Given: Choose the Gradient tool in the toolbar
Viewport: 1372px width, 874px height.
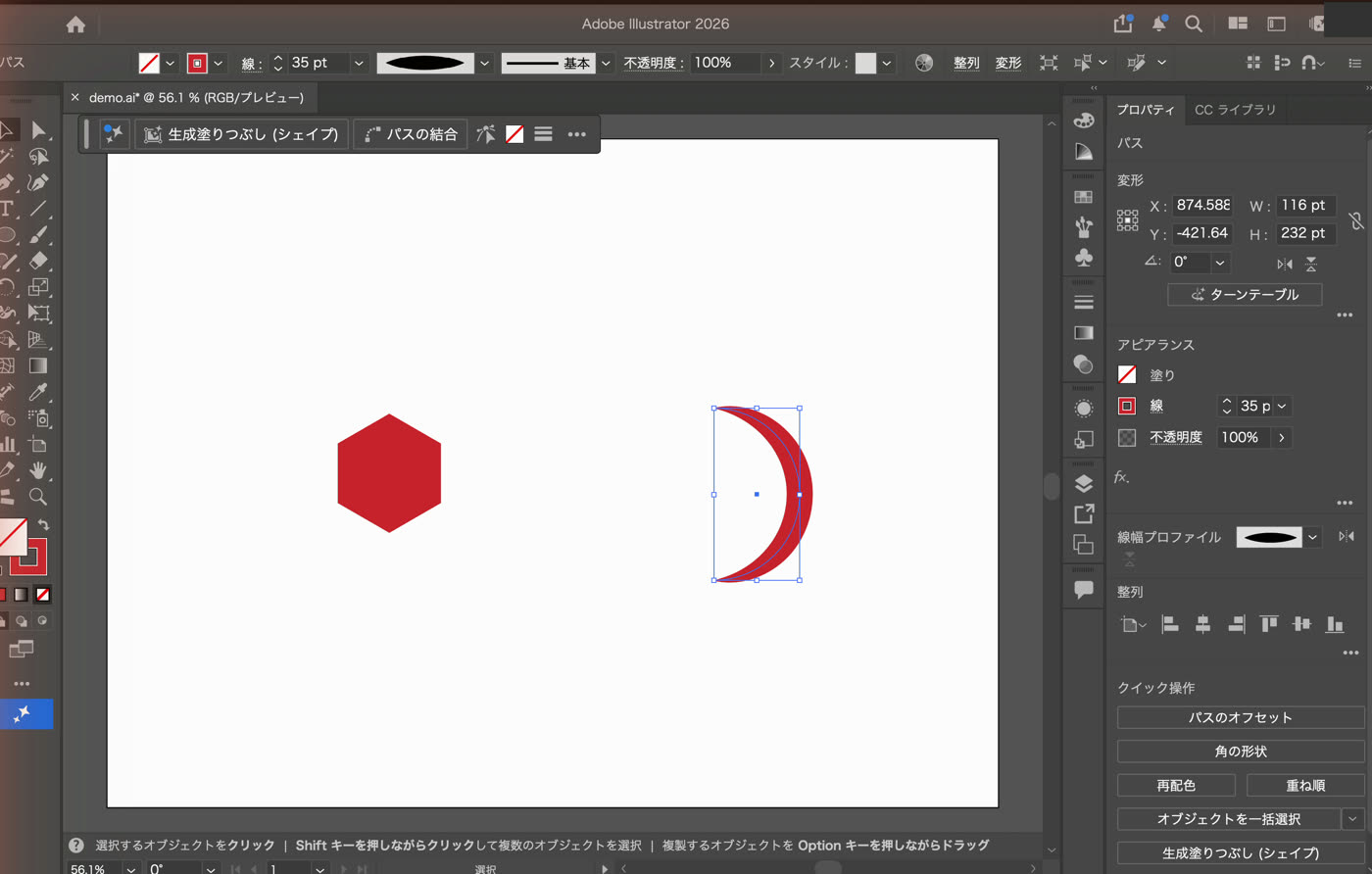Looking at the screenshot, I should pyautogui.click(x=38, y=365).
